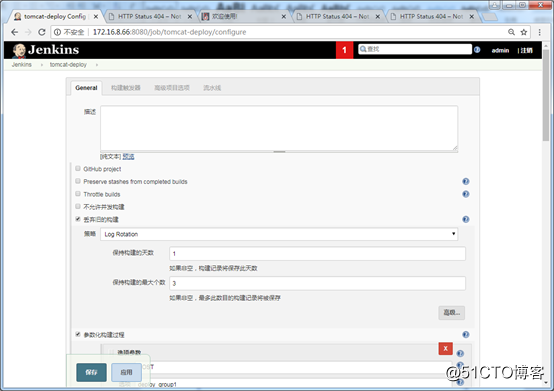Reload the page with the refresh icon
The image size is (554, 391).
42,32
